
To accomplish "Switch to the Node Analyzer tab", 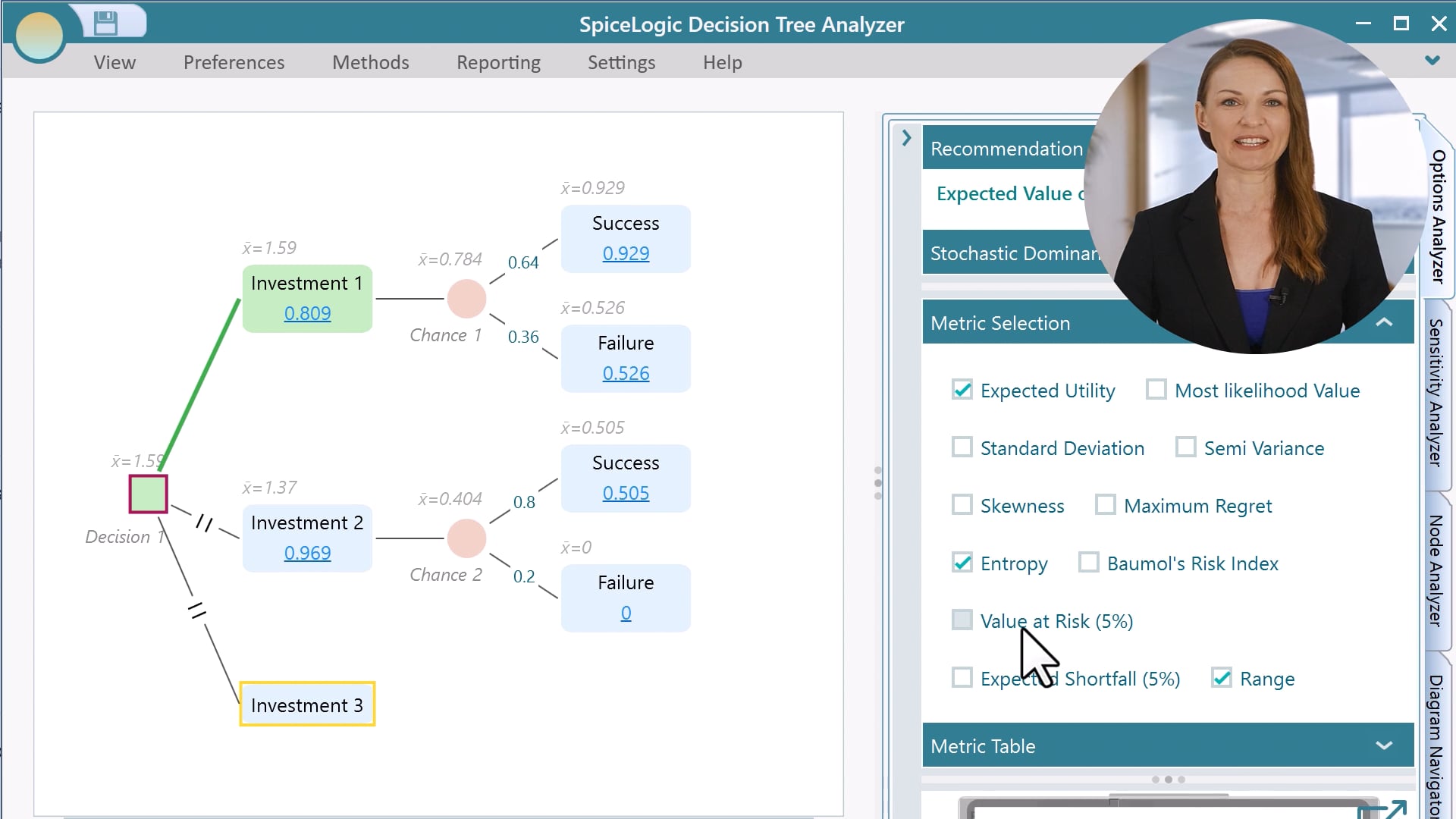I will (x=1436, y=570).
